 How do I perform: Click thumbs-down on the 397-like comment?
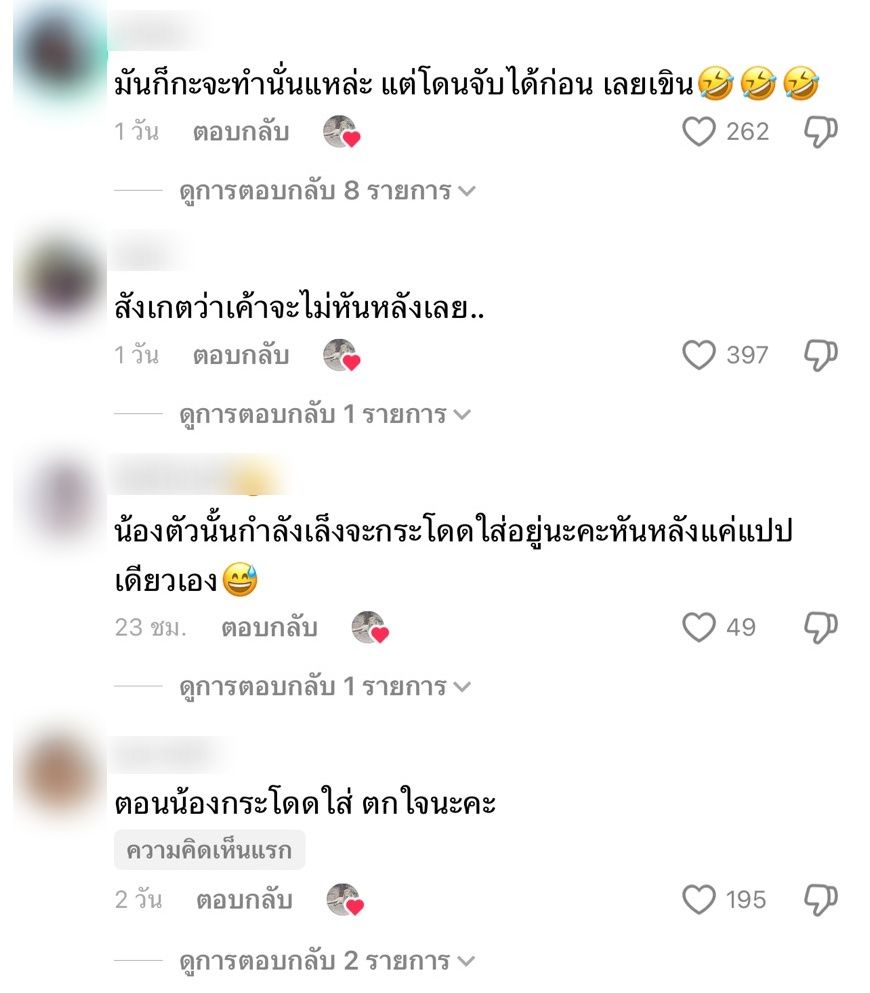[x=821, y=355]
